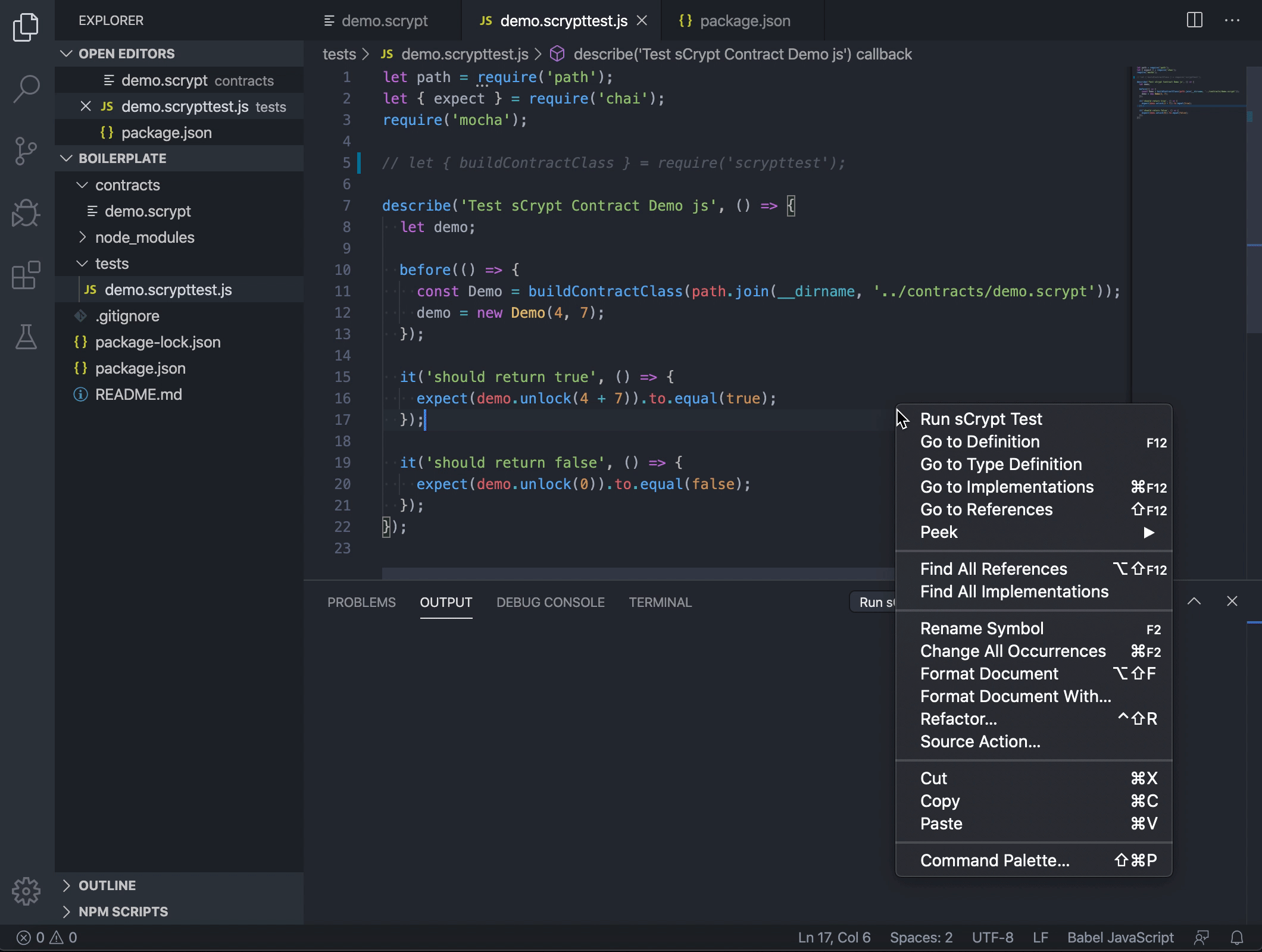Screen dimensions: 1262x952
Task: Open the Run and Debug view
Action: (x=26, y=213)
